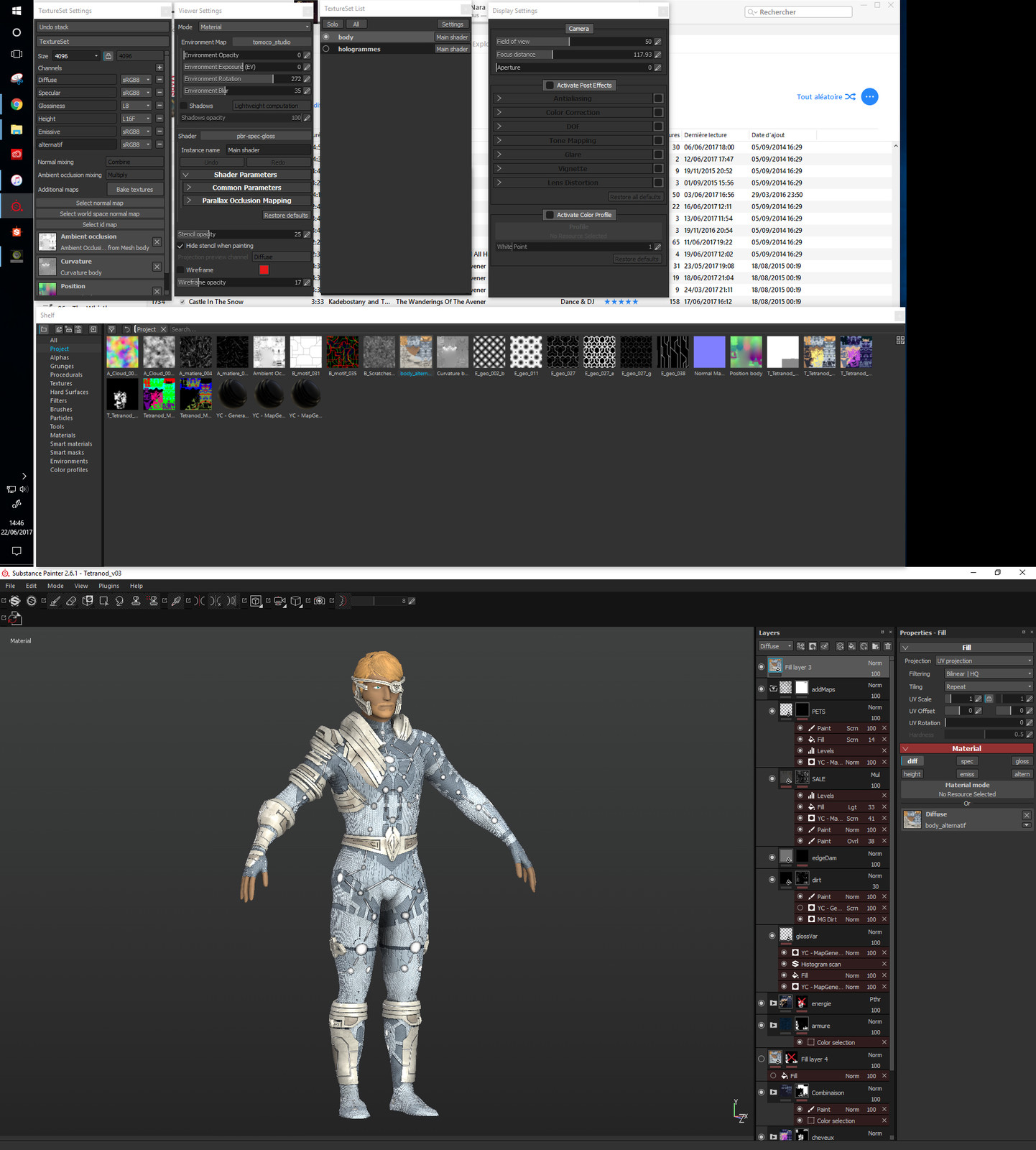This screenshot has width=1036, height=1150.
Task: Uncheck Hide stencil when painting
Action: (x=181, y=246)
